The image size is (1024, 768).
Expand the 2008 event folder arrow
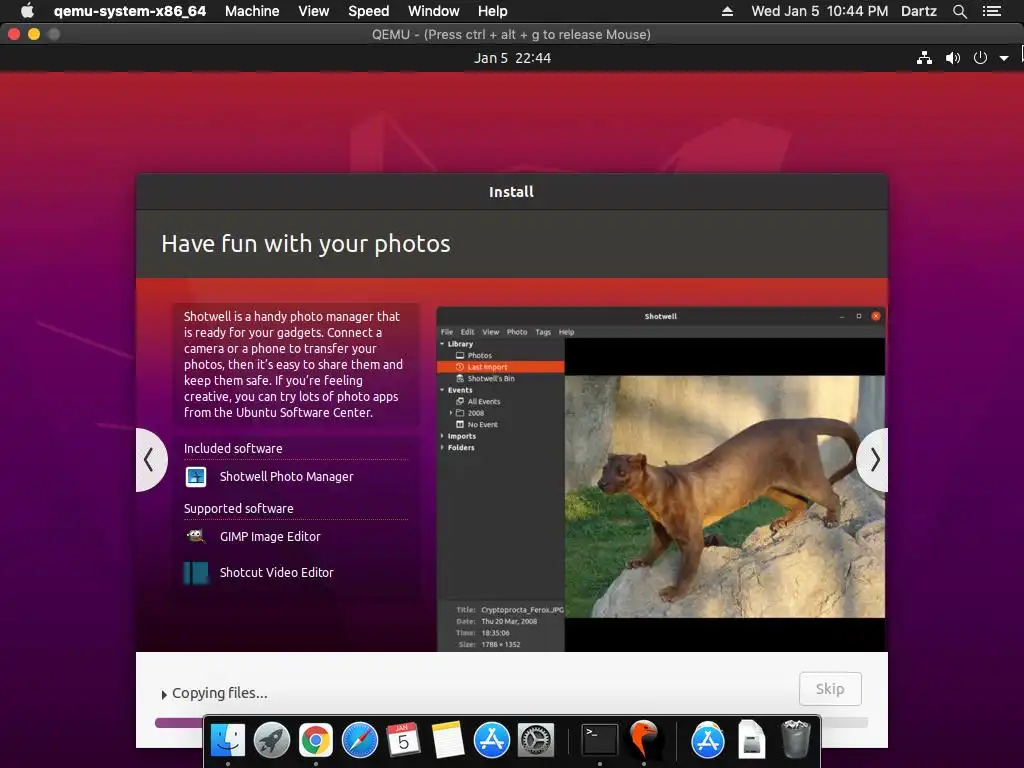pos(451,413)
